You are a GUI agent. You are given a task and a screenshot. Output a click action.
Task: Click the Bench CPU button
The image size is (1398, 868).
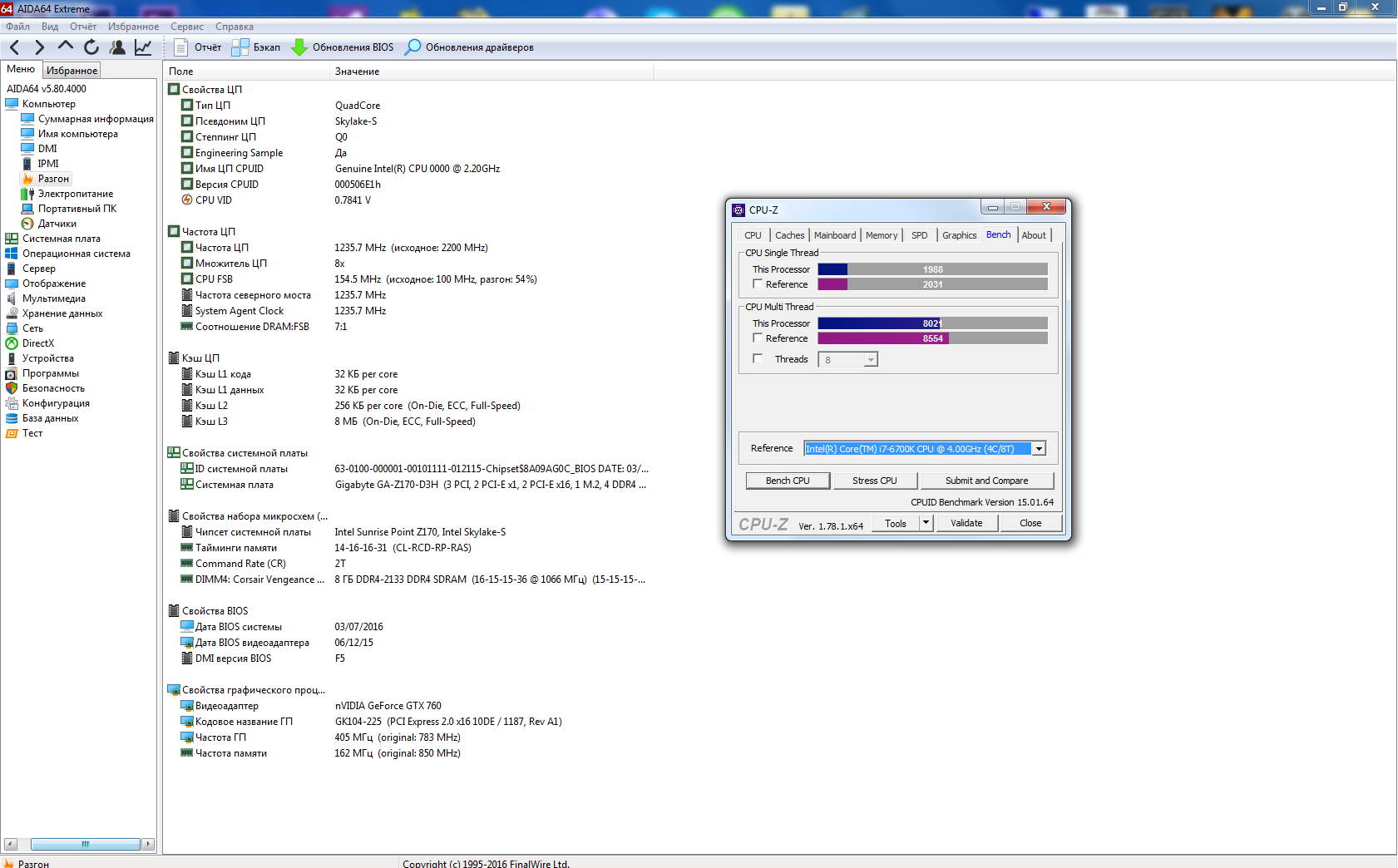(x=788, y=481)
